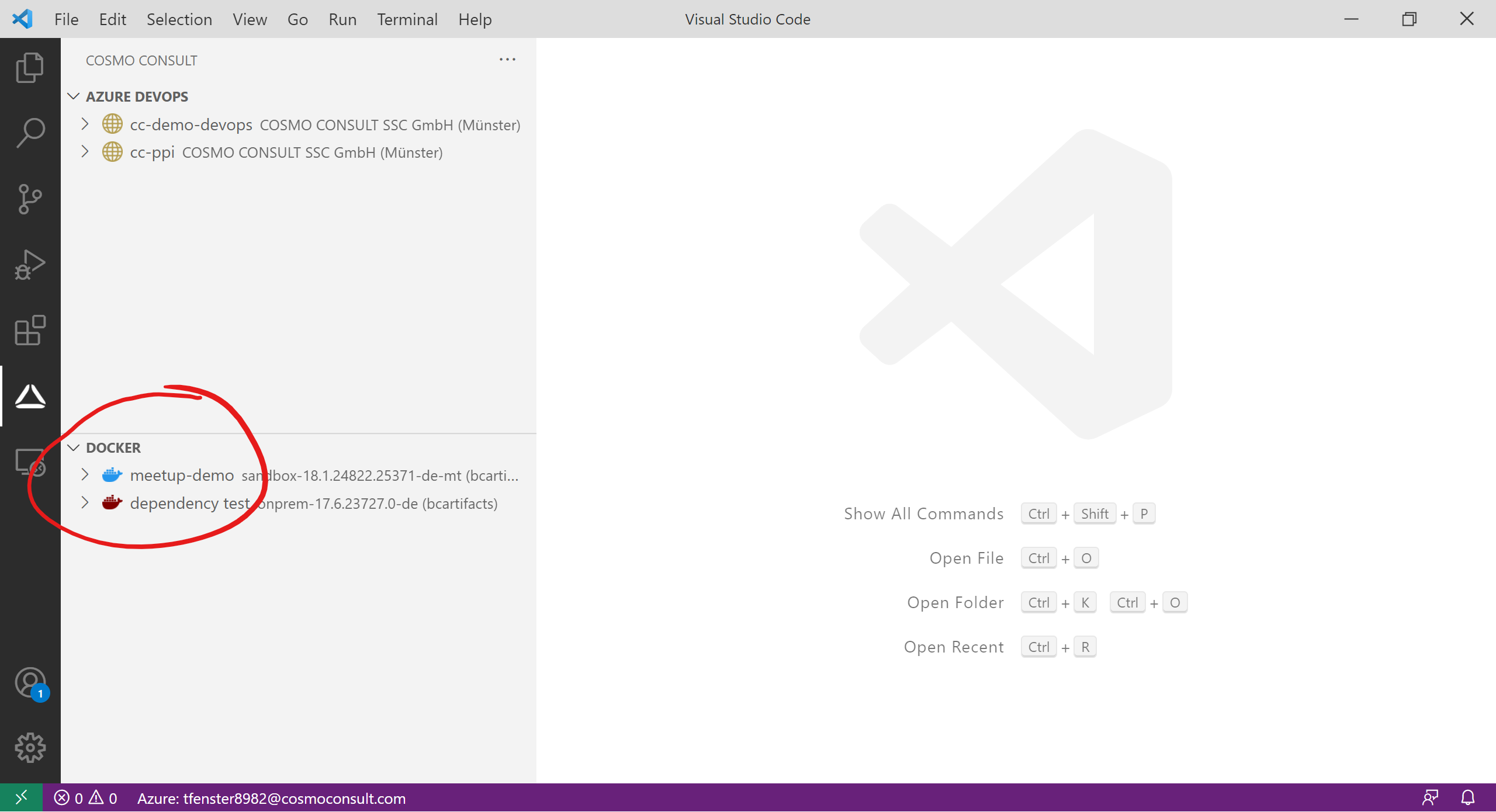
Task: Open the Extensions view
Action: point(30,331)
